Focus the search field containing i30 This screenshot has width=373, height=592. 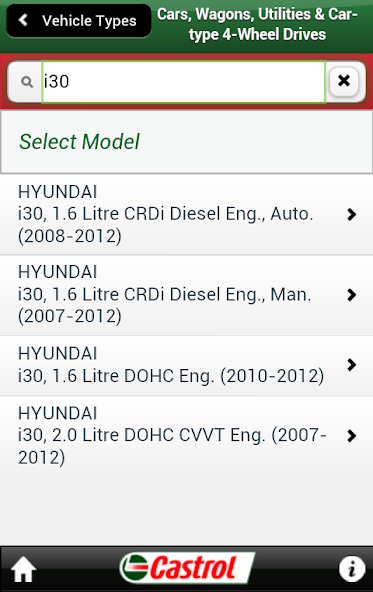tap(183, 82)
